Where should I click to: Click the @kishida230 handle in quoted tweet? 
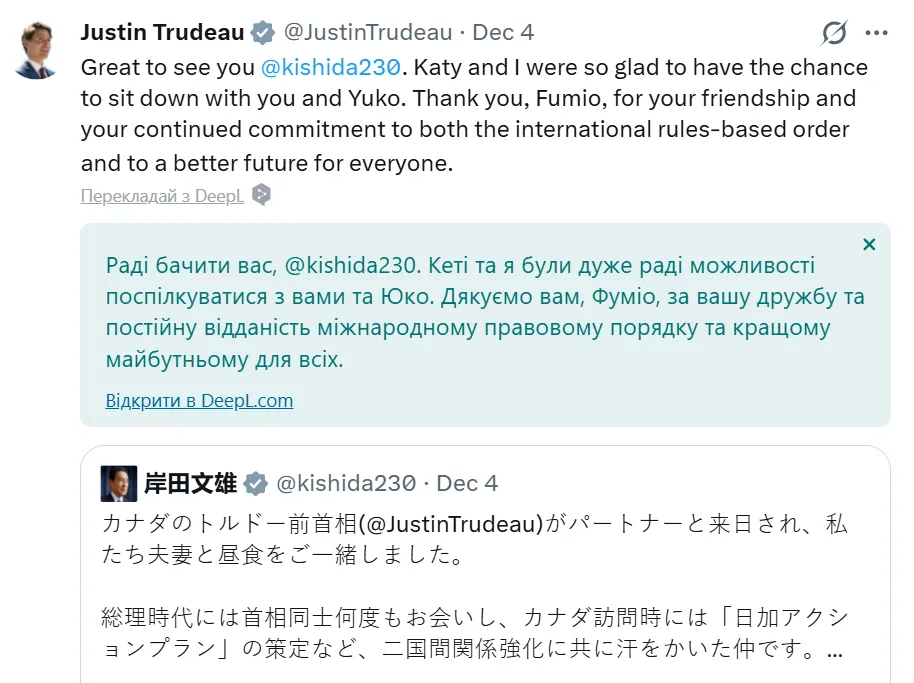point(345,484)
